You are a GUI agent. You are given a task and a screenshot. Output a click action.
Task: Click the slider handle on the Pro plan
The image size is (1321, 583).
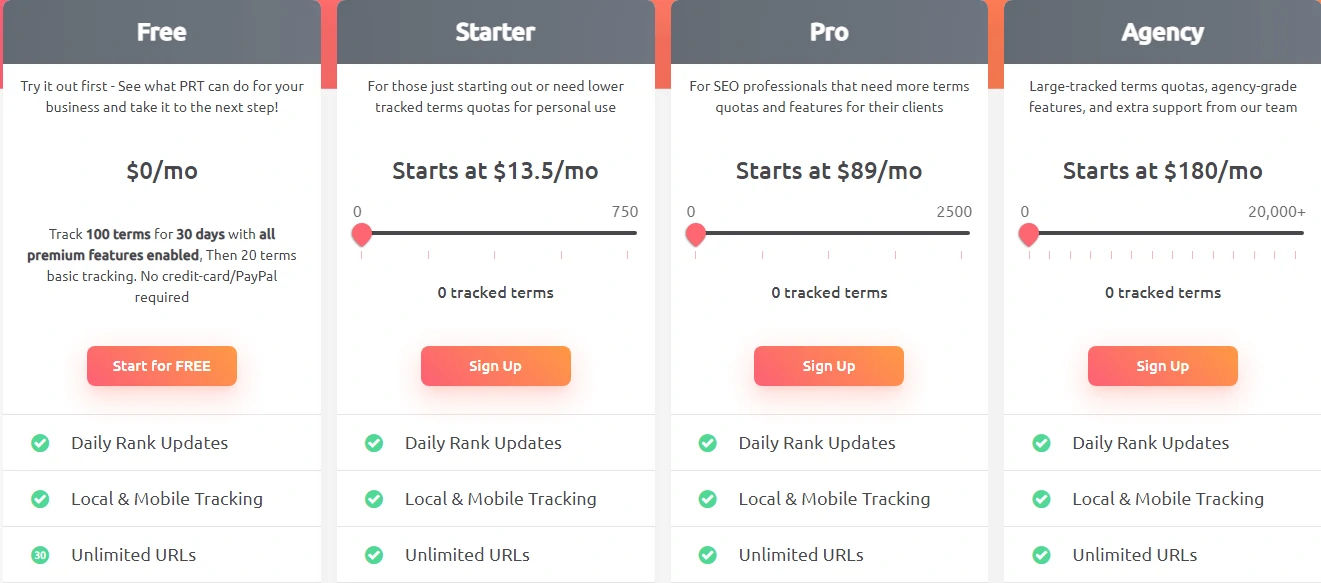click(695, 234)
